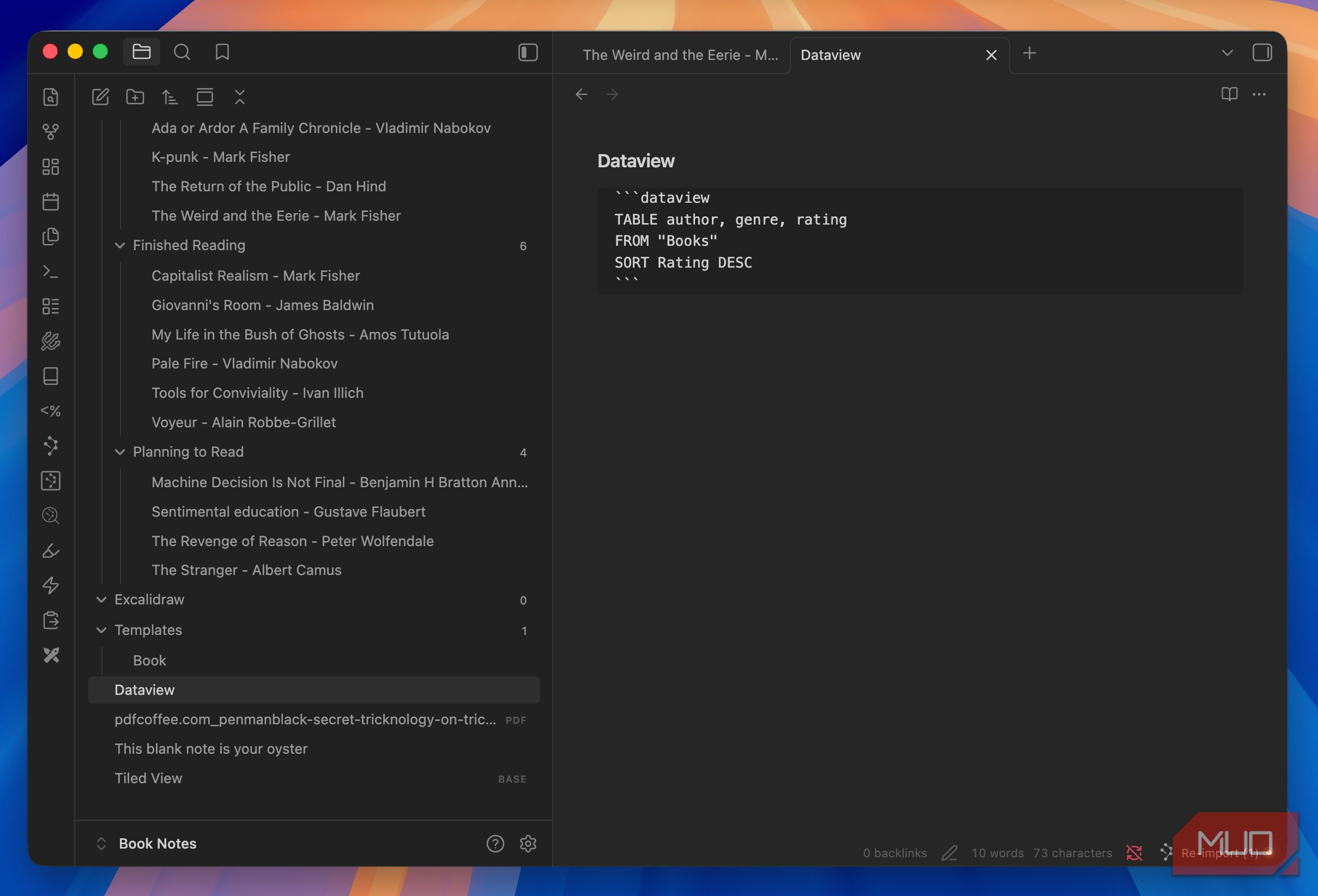The height and width of the screenshot is (896, 1318).
Task: Change the file explorer sort order
Action: tap(170, 97)
